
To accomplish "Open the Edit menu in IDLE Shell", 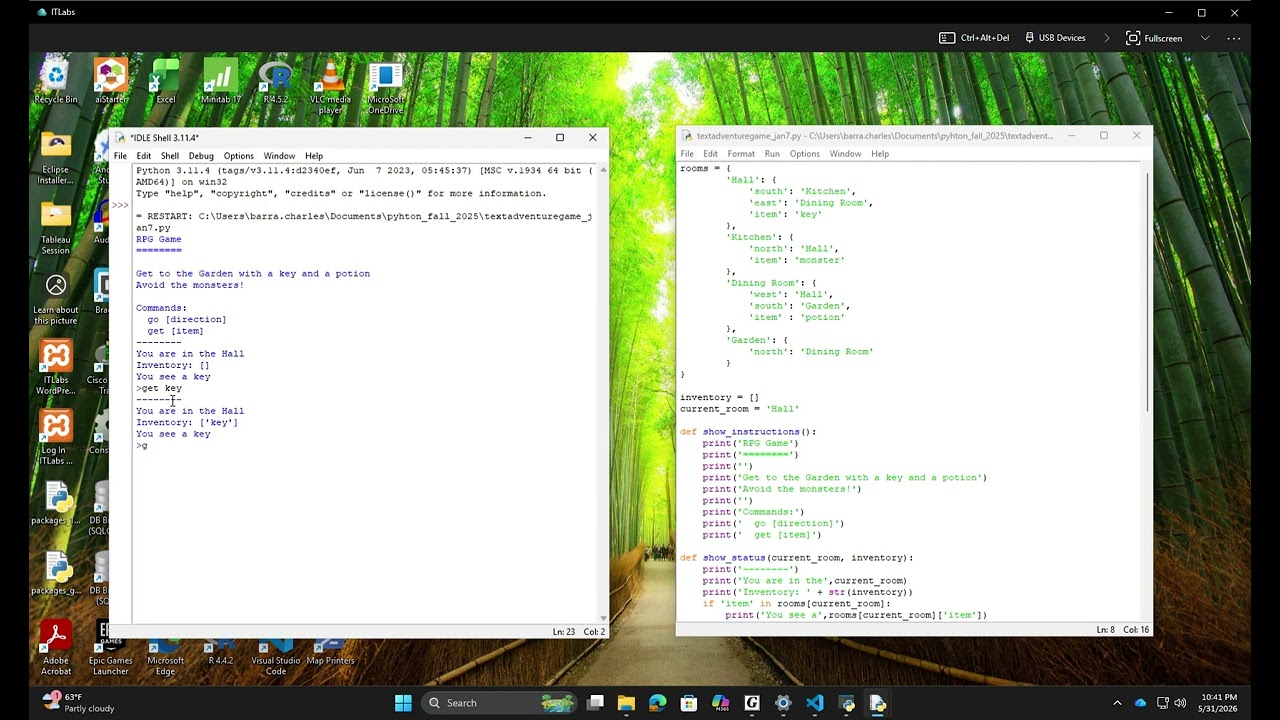I will click(x=144, y=156).
